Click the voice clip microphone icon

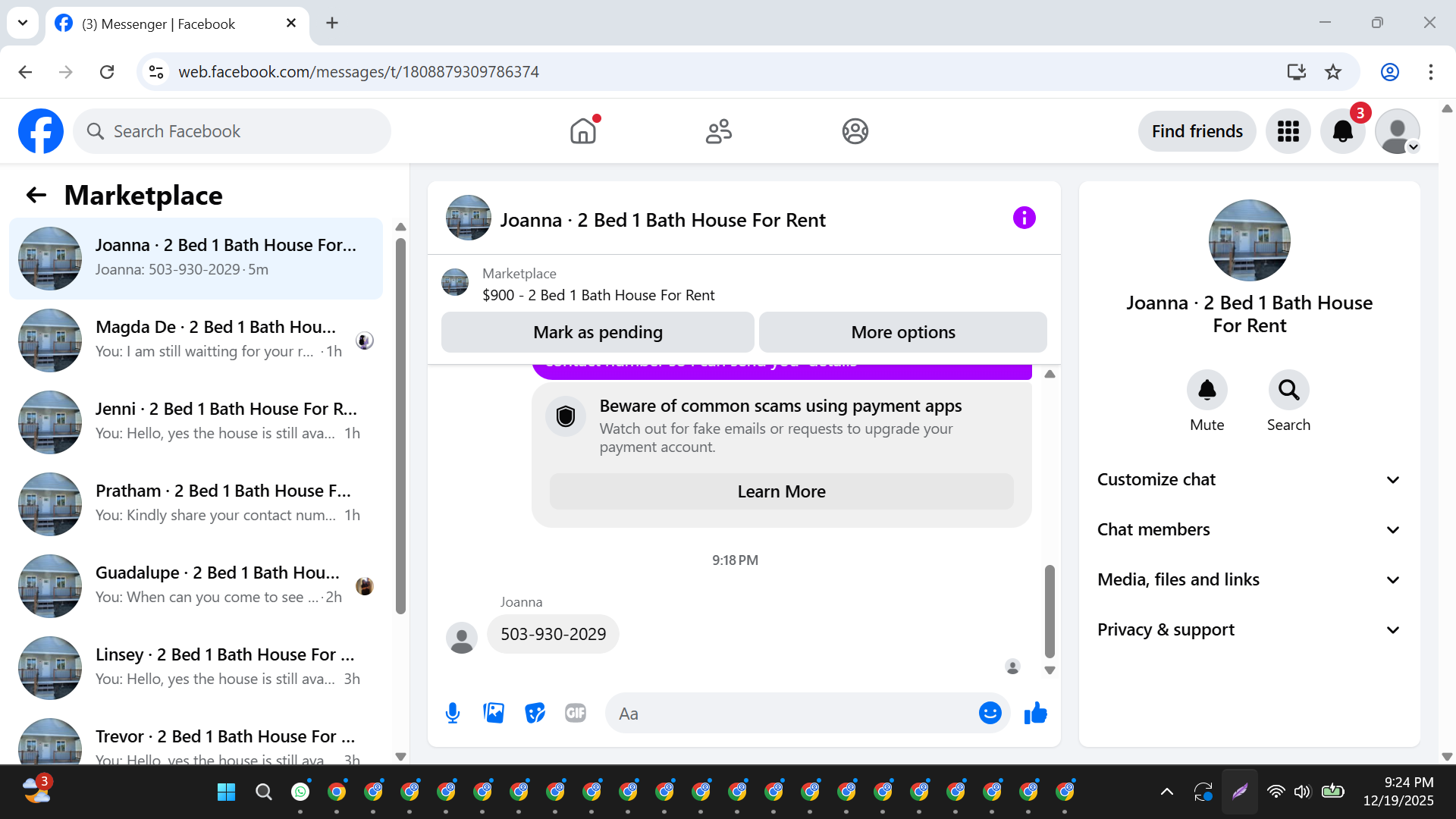click(x=453, y=713)
